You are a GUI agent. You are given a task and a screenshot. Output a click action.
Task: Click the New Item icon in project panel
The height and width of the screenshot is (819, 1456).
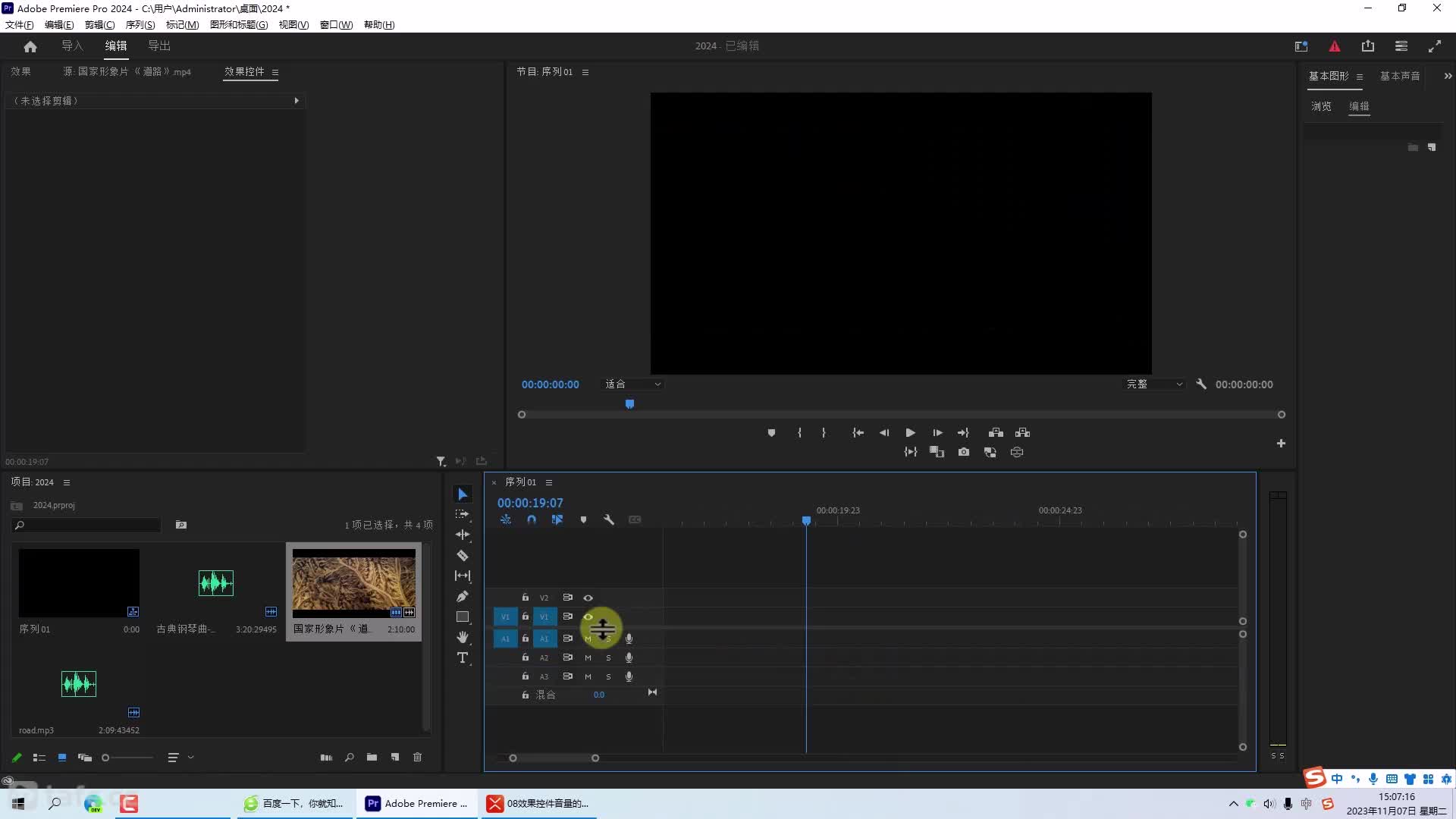pyautogui.click(x=395, y=757)
